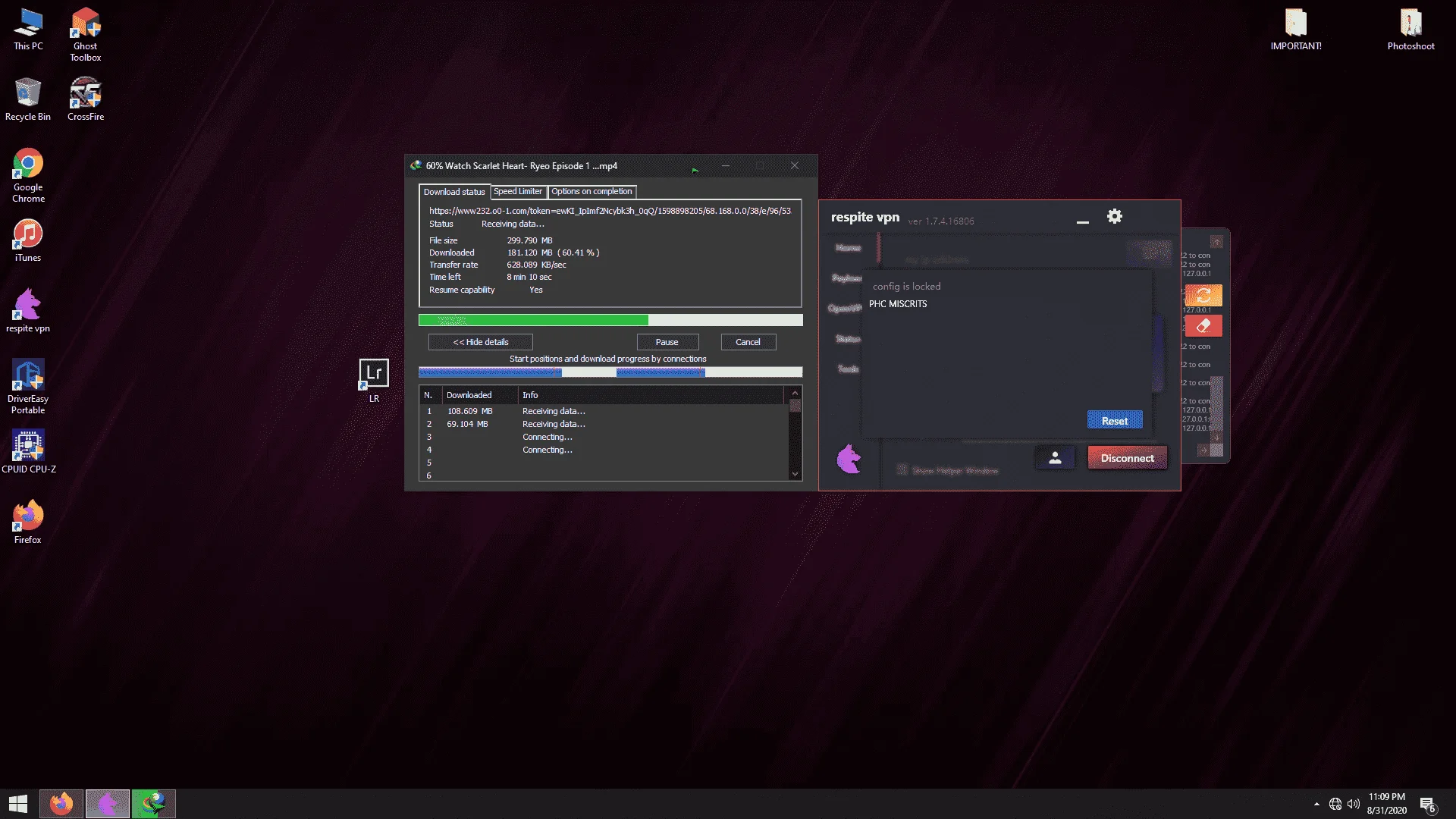The width and height of the screenshot is (1456, 819).
Task: Switch to Download status tab
Action: click(454, 192)
